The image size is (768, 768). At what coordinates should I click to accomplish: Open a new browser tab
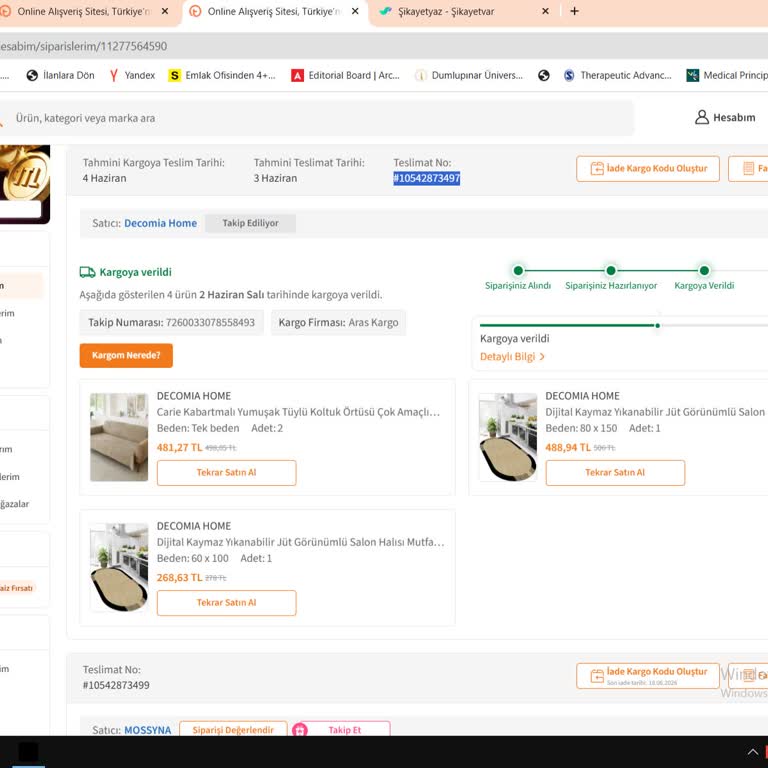[x=575, y=11]
